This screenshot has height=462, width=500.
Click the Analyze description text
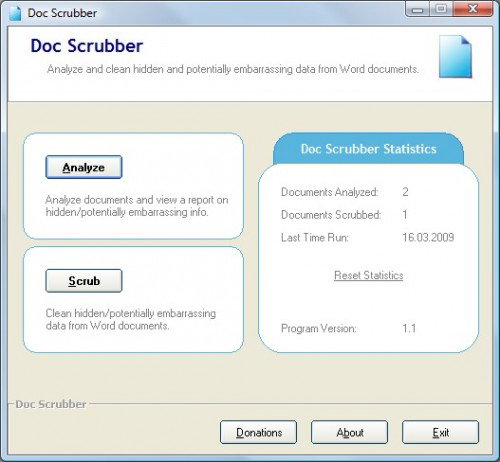pyautogui.click(x=137, y=206)
